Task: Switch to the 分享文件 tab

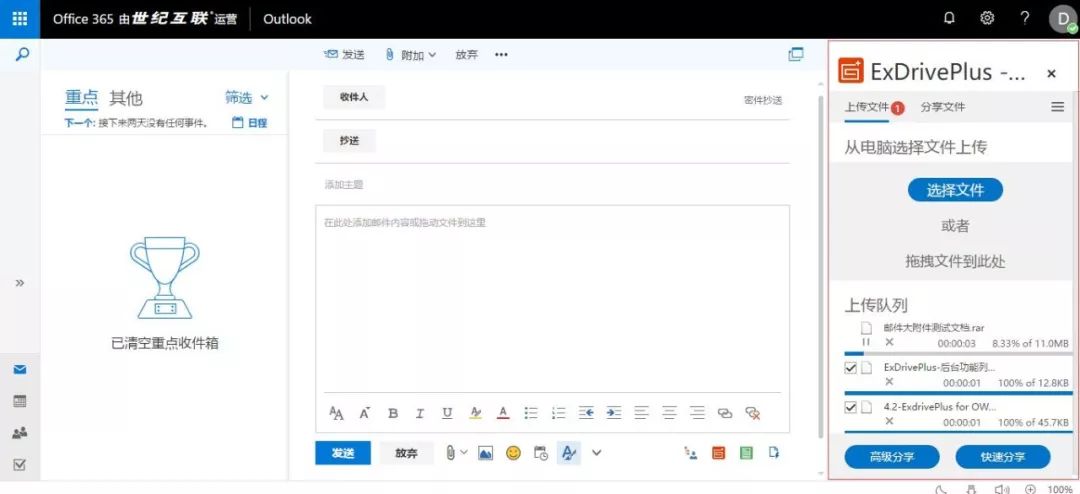Action: 942,107
